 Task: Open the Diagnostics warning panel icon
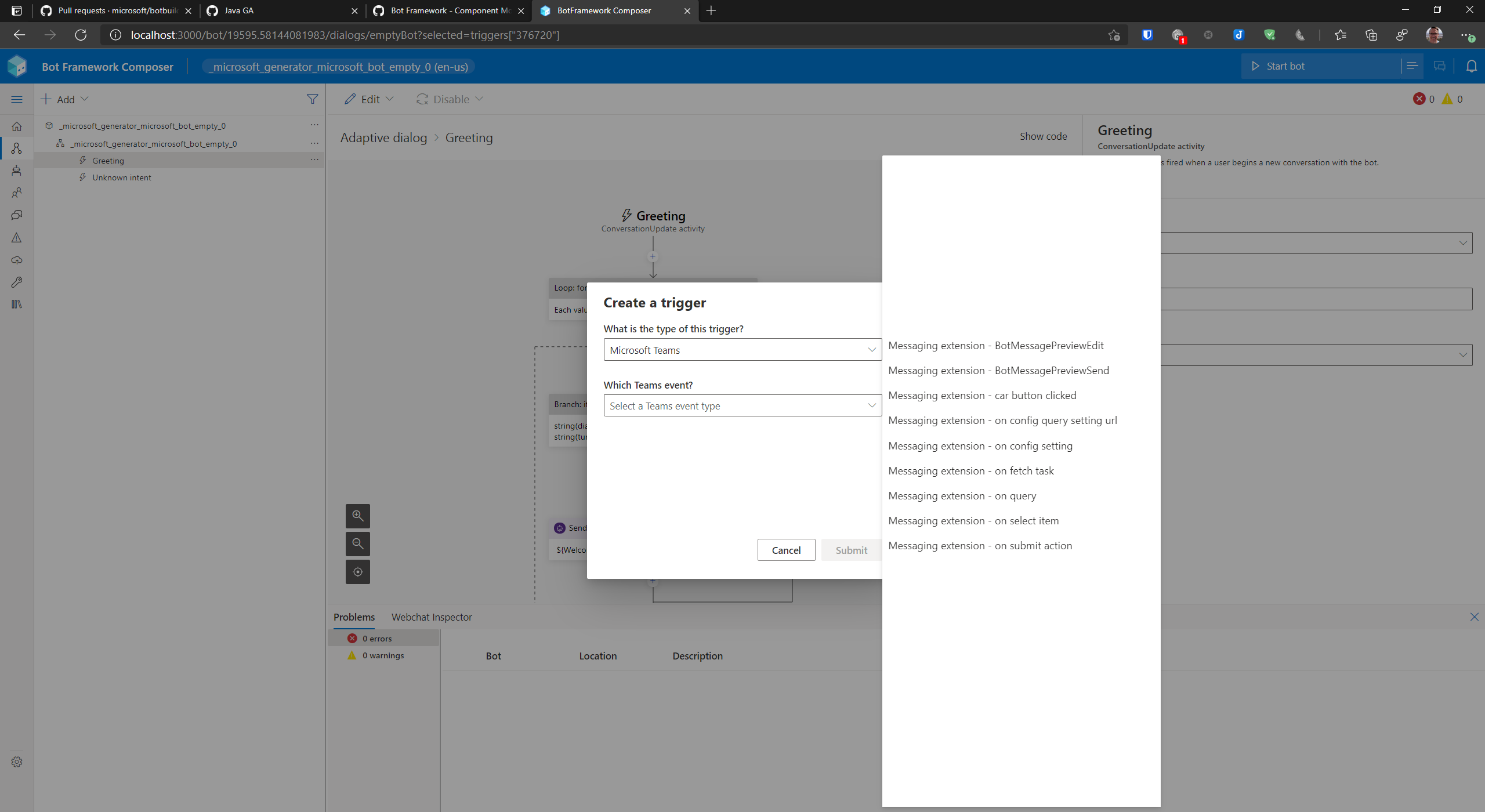[x=16, y=238]
